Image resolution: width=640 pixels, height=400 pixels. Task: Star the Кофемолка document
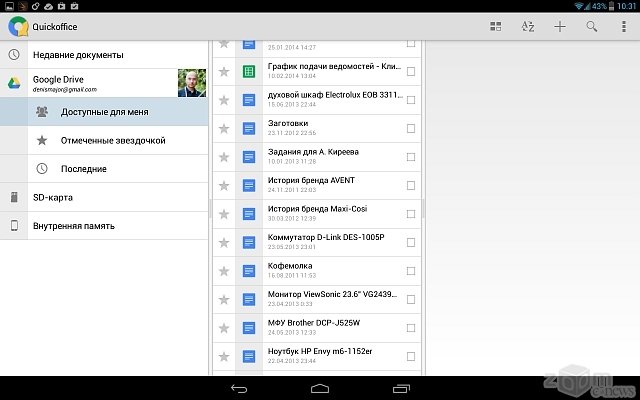(x=224, y=271)
